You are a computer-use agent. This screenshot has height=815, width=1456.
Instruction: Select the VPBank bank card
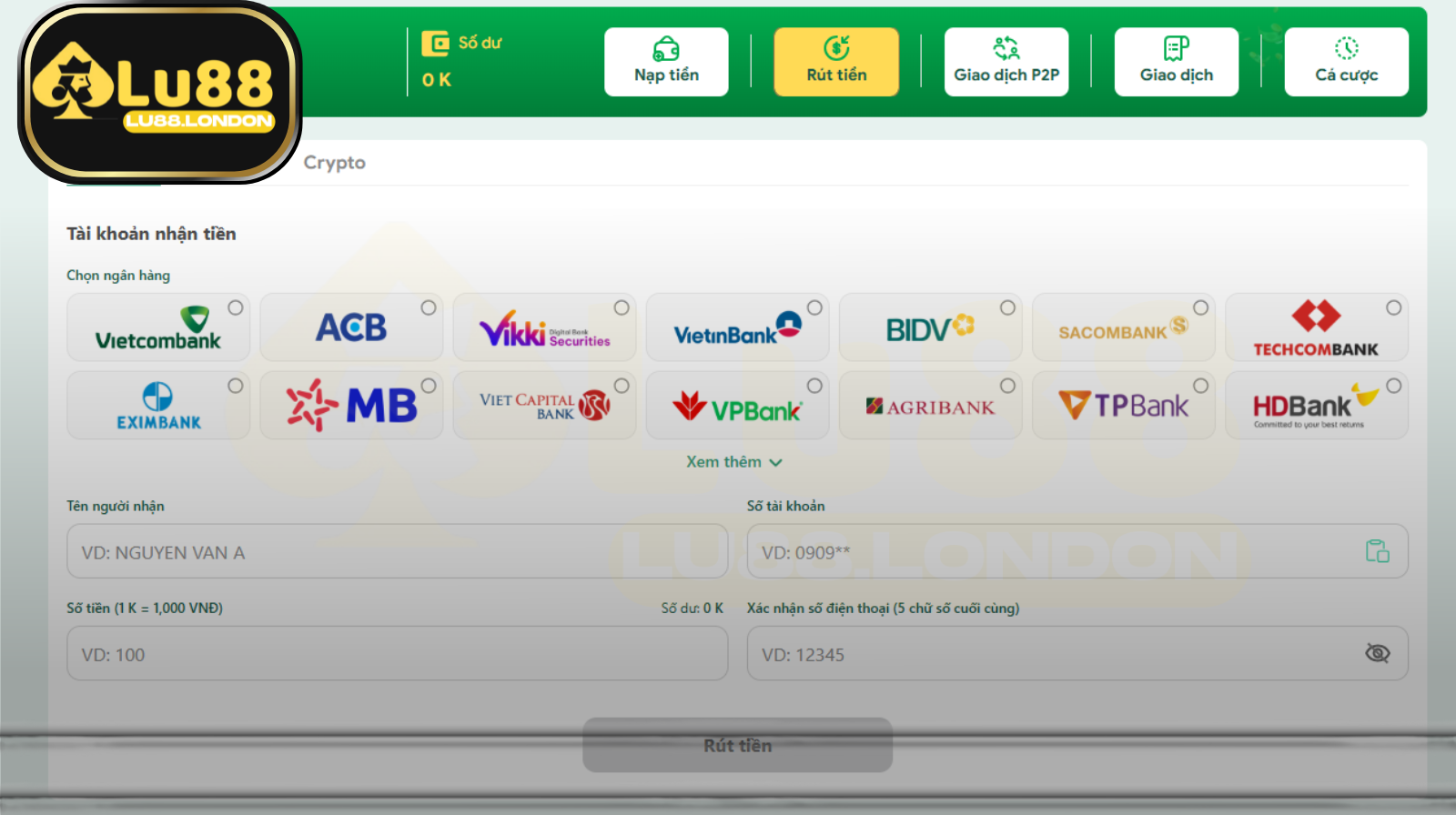pyautogui.click(x=736, y=406)
